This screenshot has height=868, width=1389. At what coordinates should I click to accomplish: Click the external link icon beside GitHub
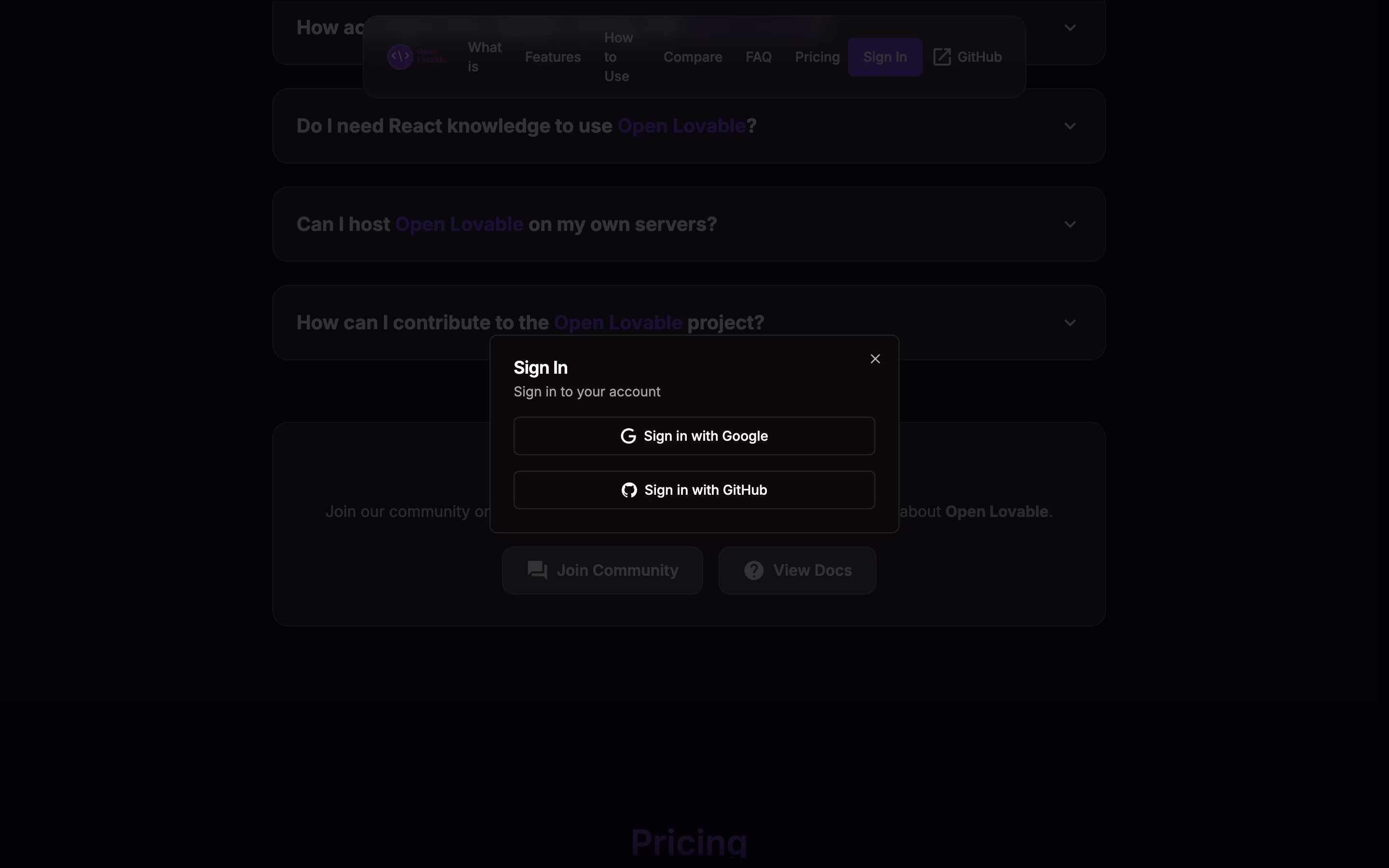[941, 57]
